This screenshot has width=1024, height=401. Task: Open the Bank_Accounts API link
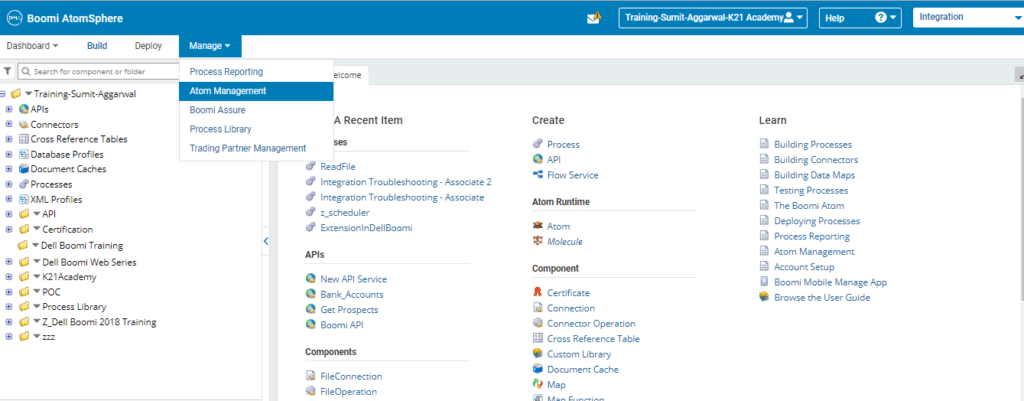351,295
